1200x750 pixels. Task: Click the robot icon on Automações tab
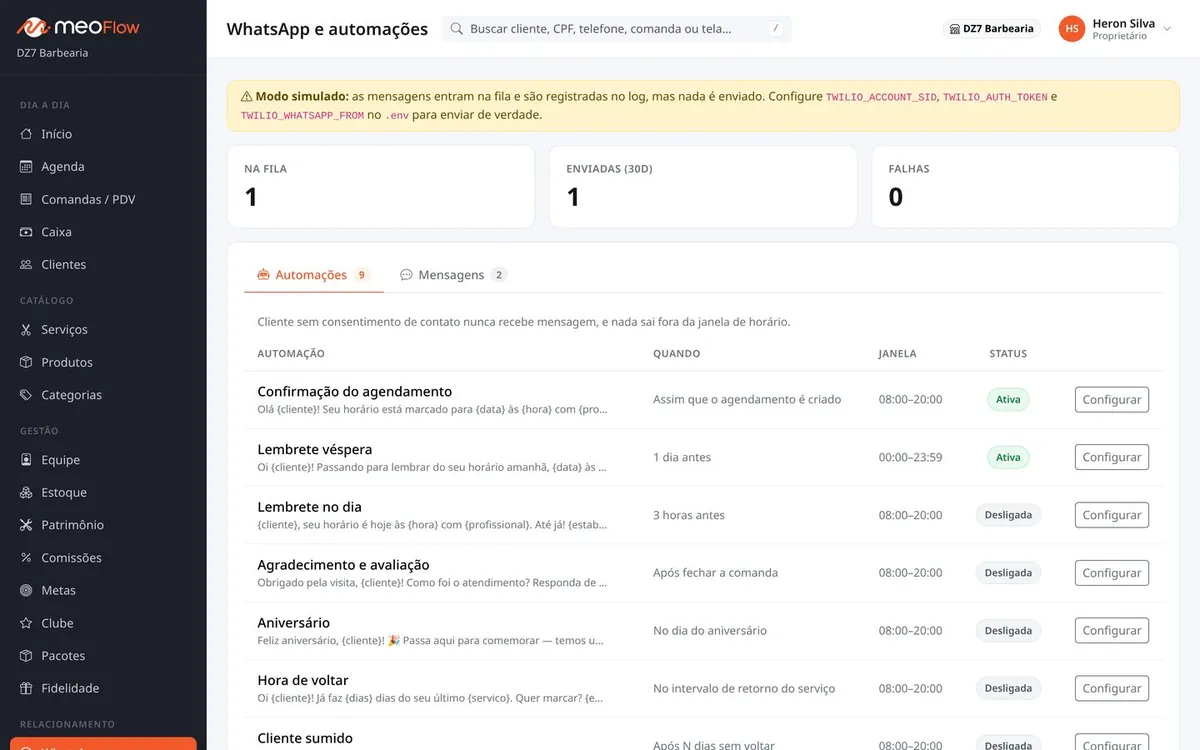[x=264, y=275]
